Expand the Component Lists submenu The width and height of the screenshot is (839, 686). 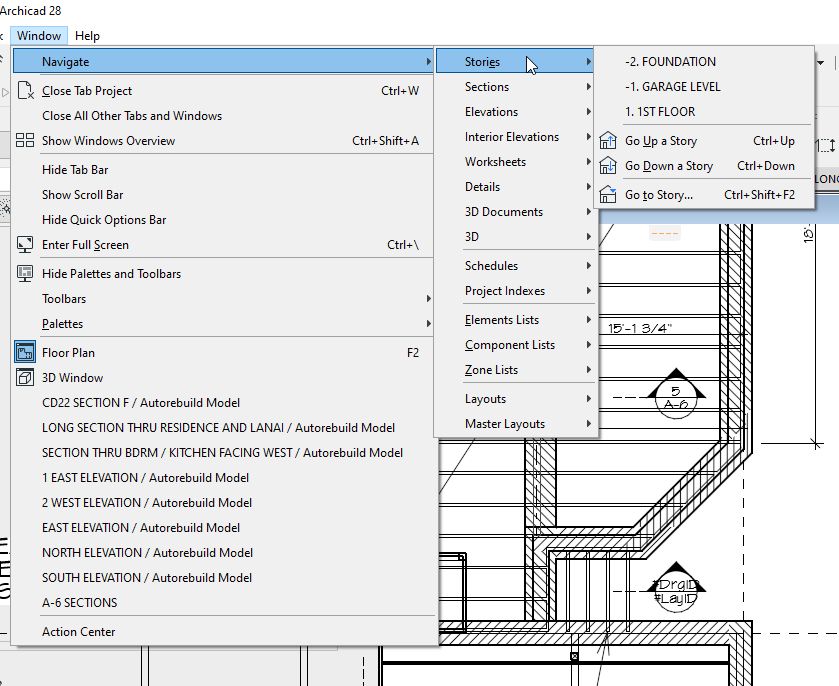click(516, 345)
